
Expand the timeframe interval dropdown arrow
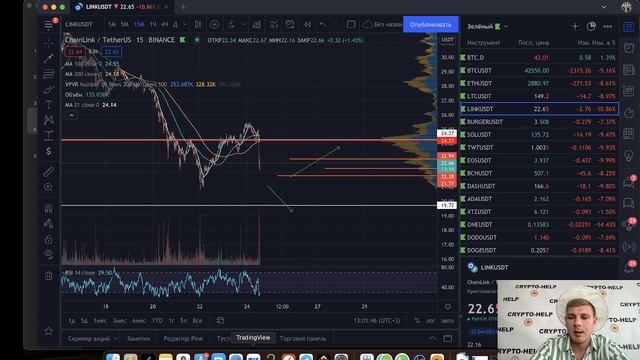185,24
